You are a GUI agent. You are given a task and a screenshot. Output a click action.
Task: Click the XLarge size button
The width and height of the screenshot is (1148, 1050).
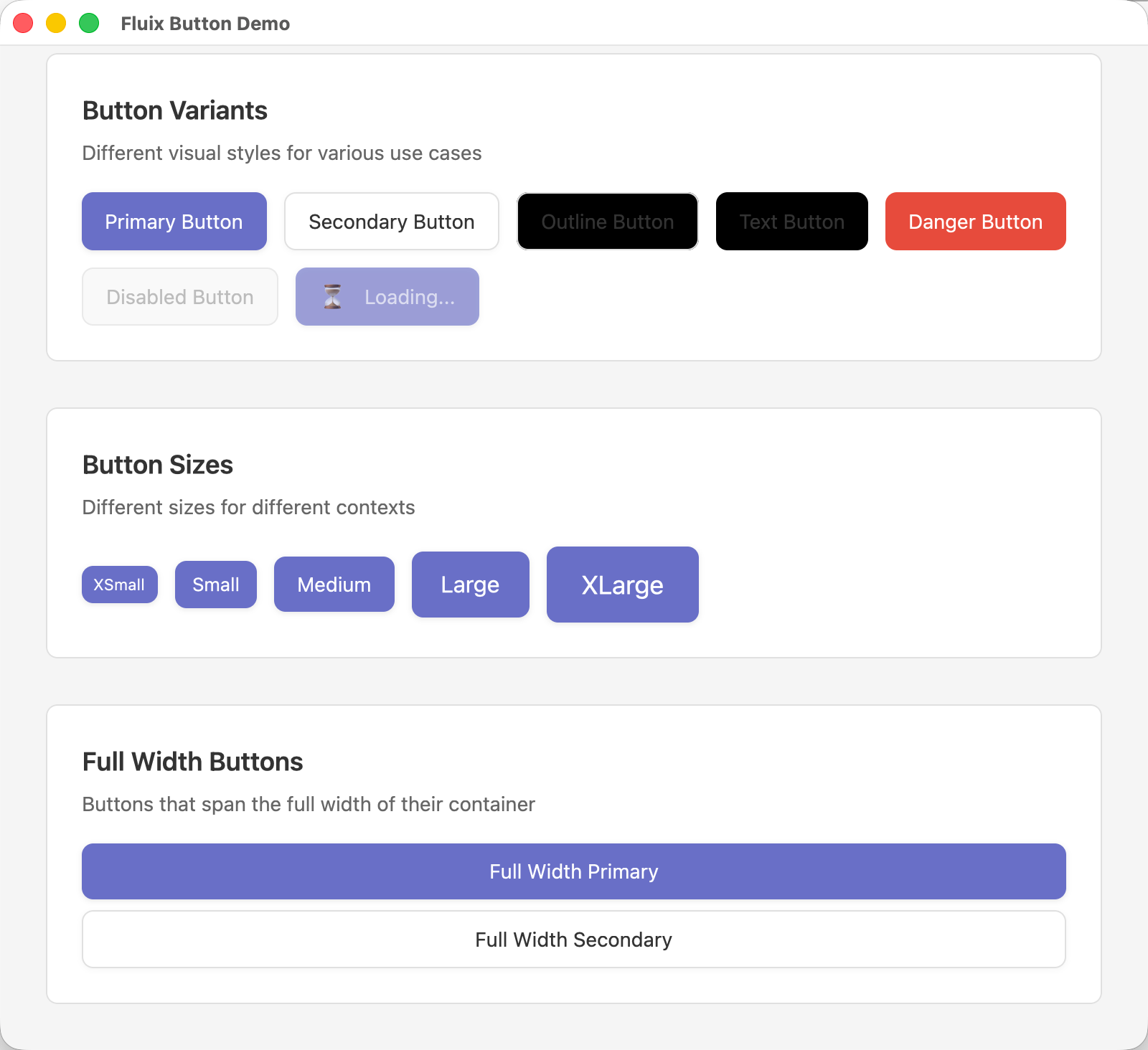coord(623,585)
